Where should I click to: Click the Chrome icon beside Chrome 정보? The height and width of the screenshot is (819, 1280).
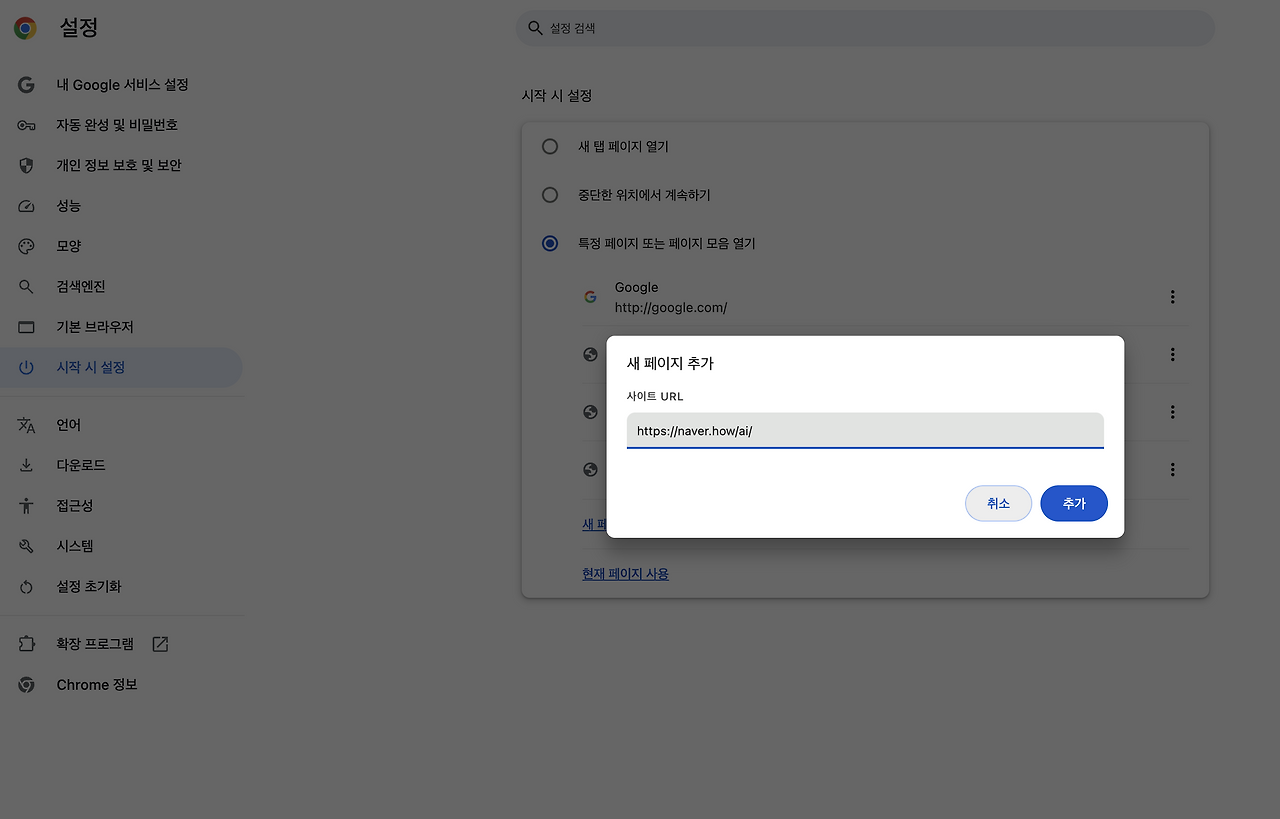pyautogui.click(x=26, y=685)
